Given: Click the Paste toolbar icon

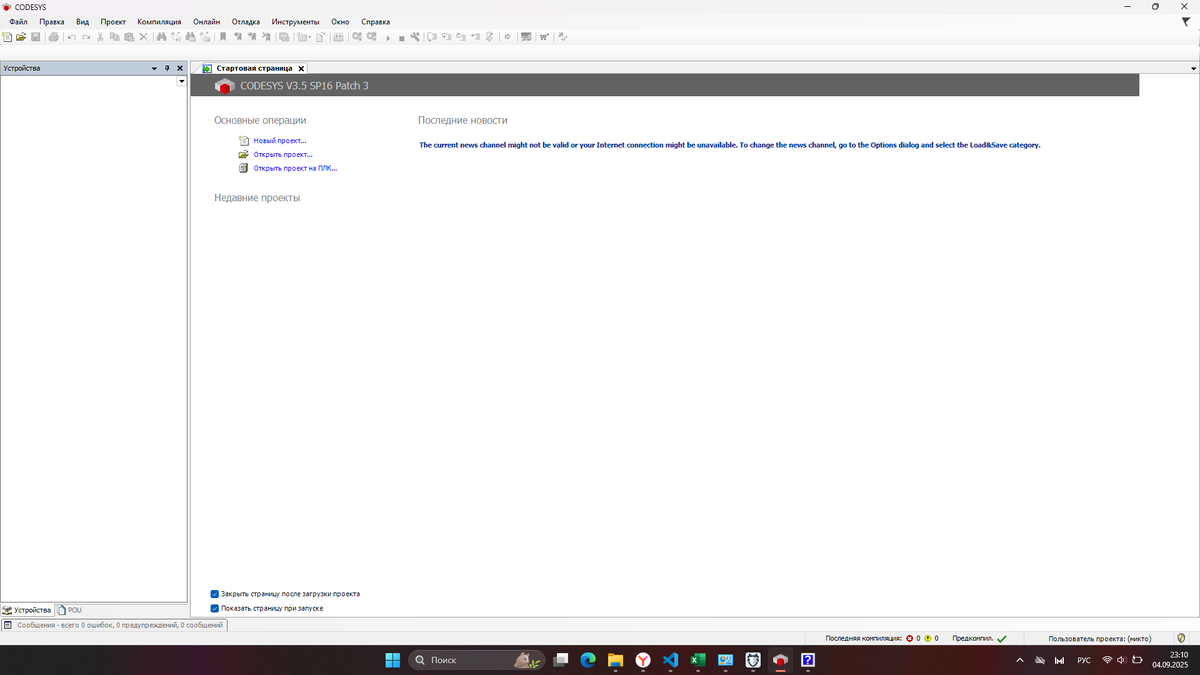Looking at the screenshot, I should (x=129, y=37).
